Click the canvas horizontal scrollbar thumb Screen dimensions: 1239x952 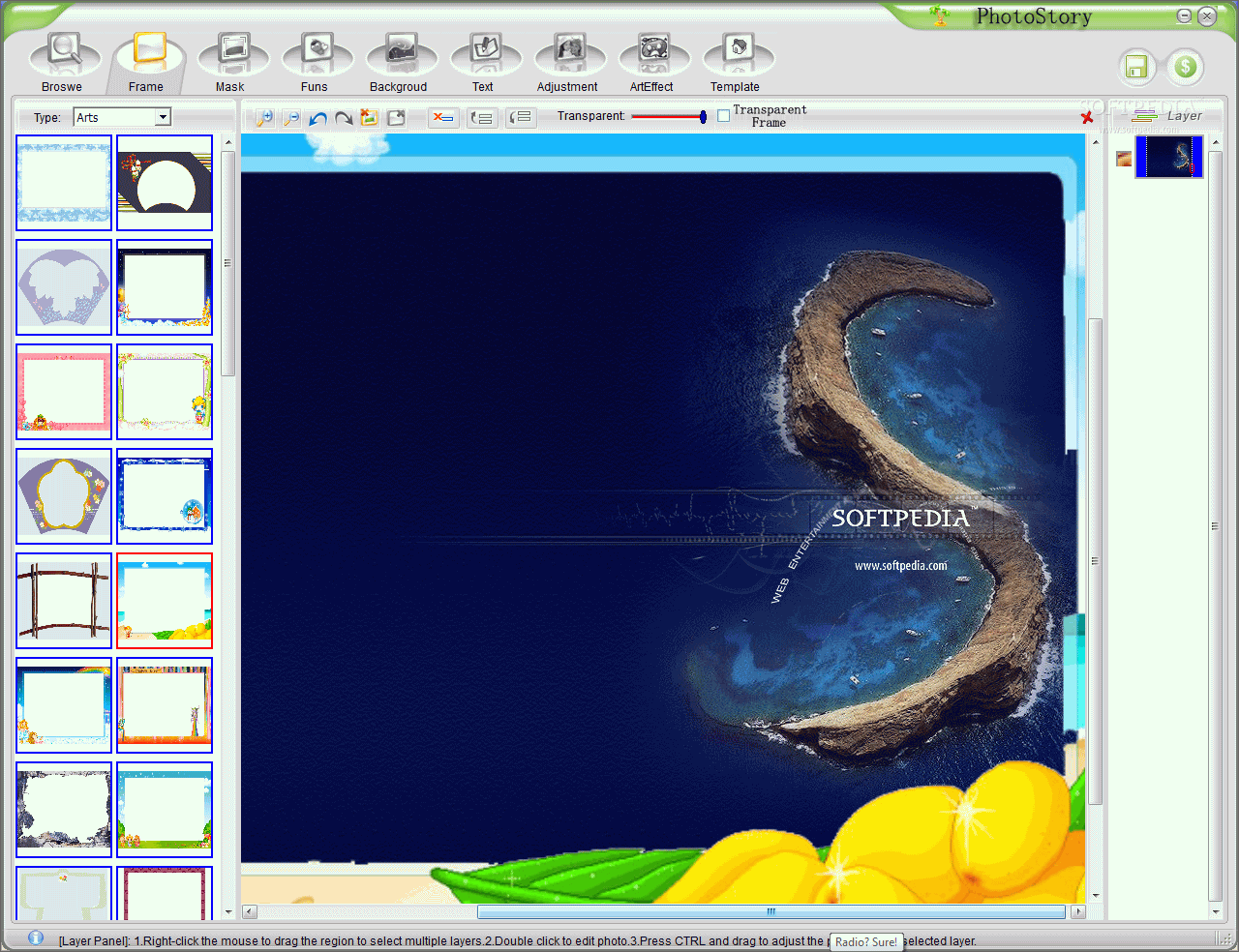[771, 911]
